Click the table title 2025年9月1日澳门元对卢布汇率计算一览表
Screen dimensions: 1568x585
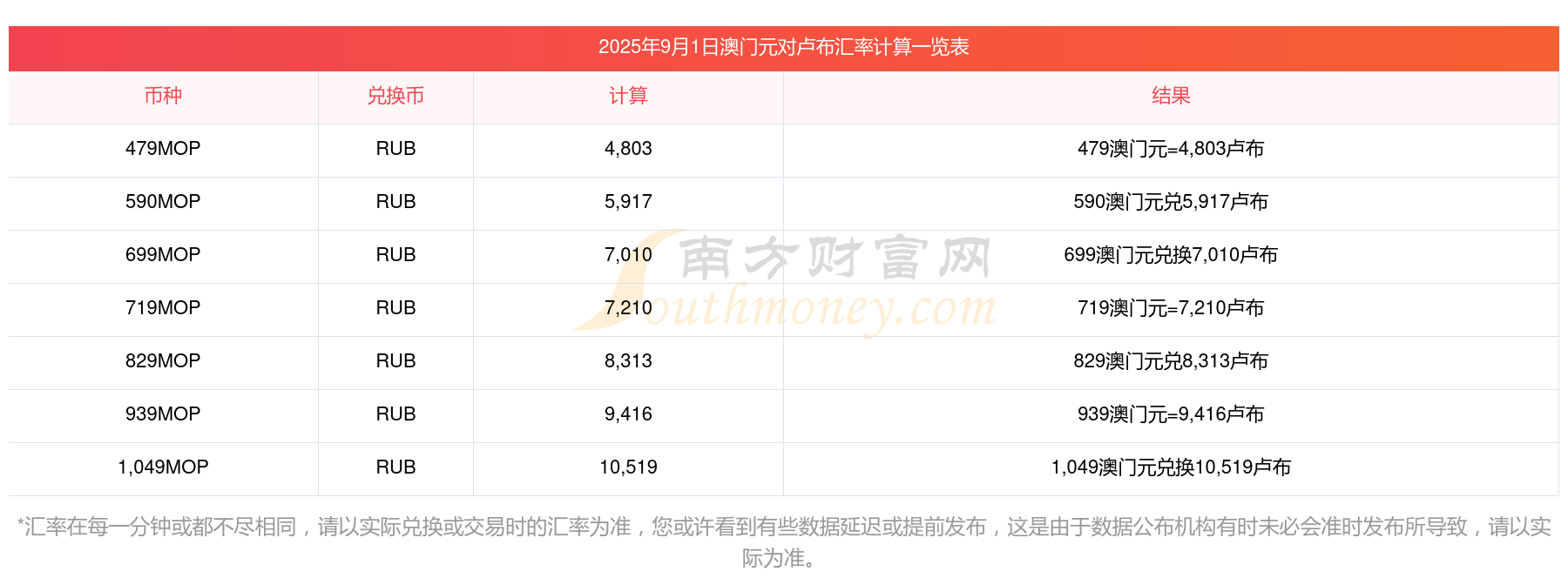point(783,47)
